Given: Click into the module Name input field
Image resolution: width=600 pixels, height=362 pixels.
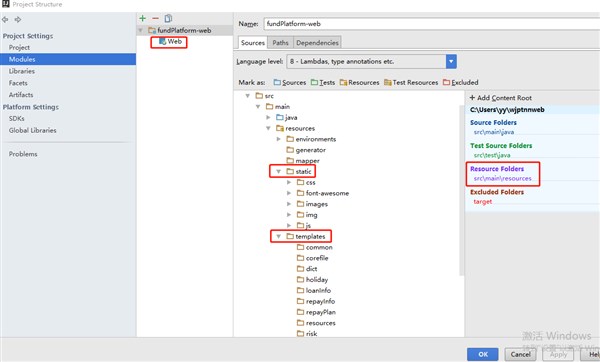Looking at the screenshot, I should (432, 24).
